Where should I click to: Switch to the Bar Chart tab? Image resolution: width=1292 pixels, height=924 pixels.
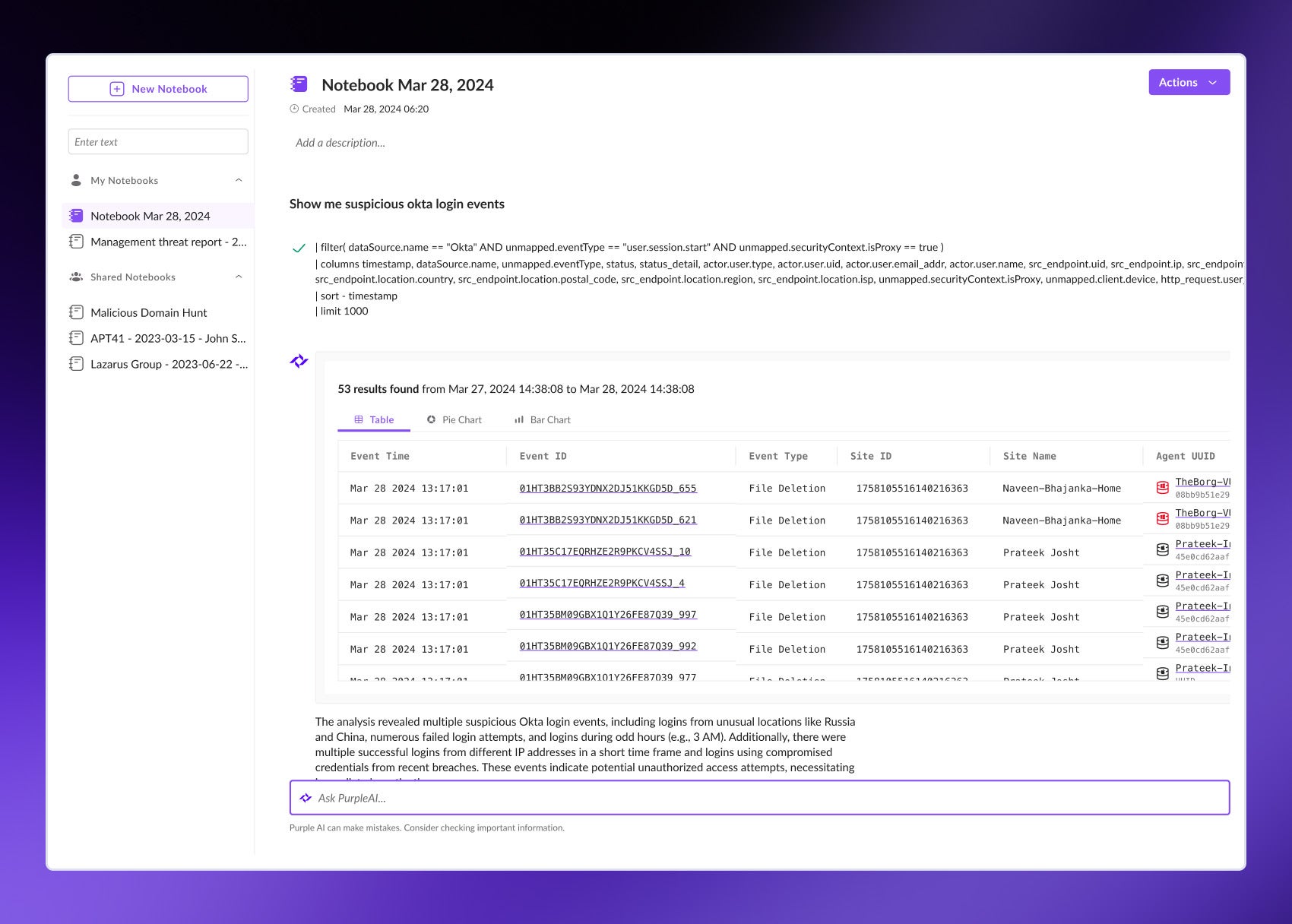pyautogui.click(x=542, y=419)
